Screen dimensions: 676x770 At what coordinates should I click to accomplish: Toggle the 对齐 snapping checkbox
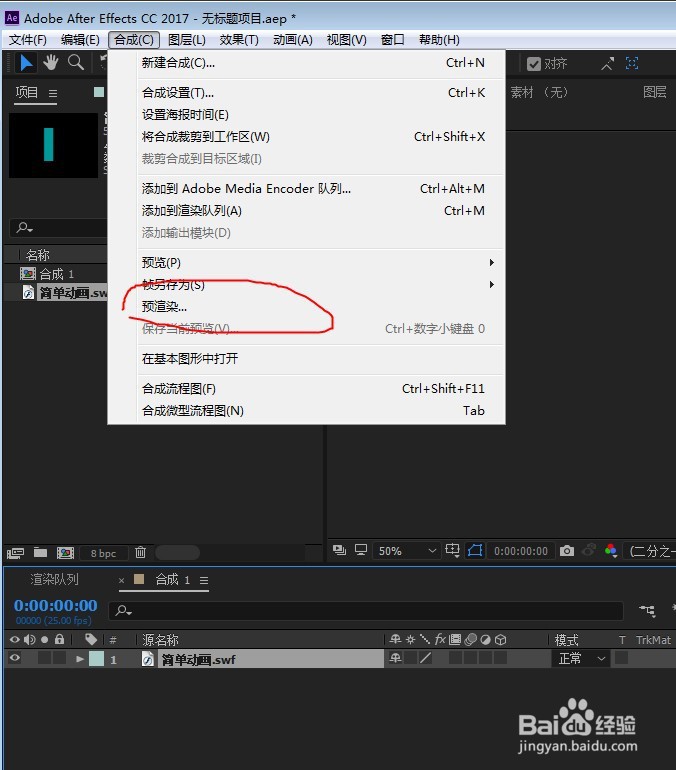pos(534,64)
